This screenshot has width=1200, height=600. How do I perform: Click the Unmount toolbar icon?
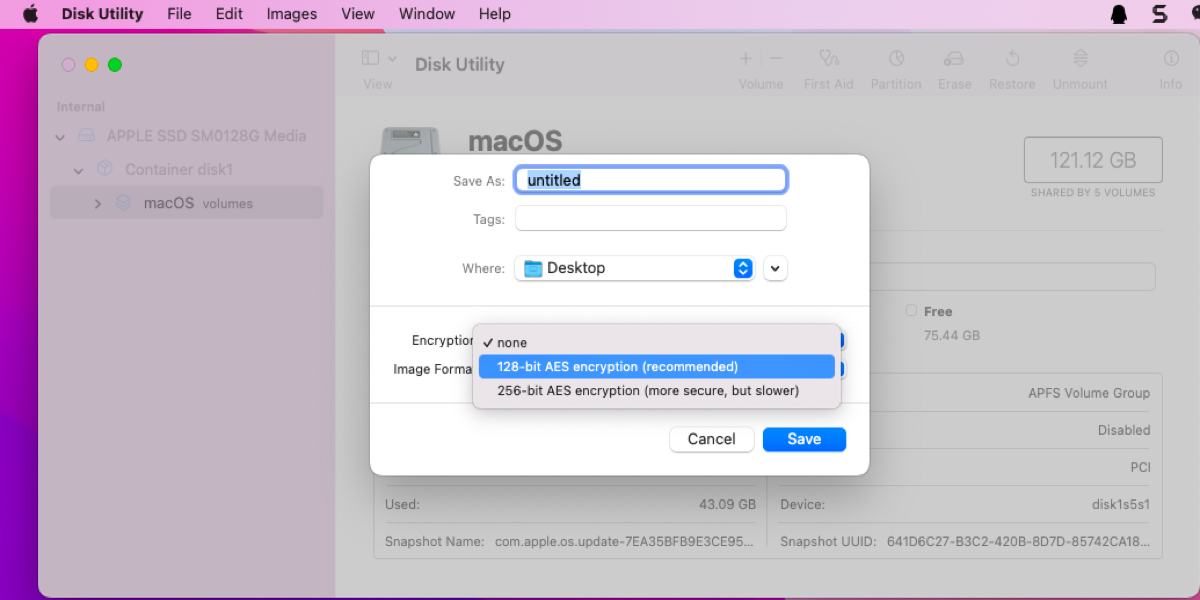(1080, 59)
